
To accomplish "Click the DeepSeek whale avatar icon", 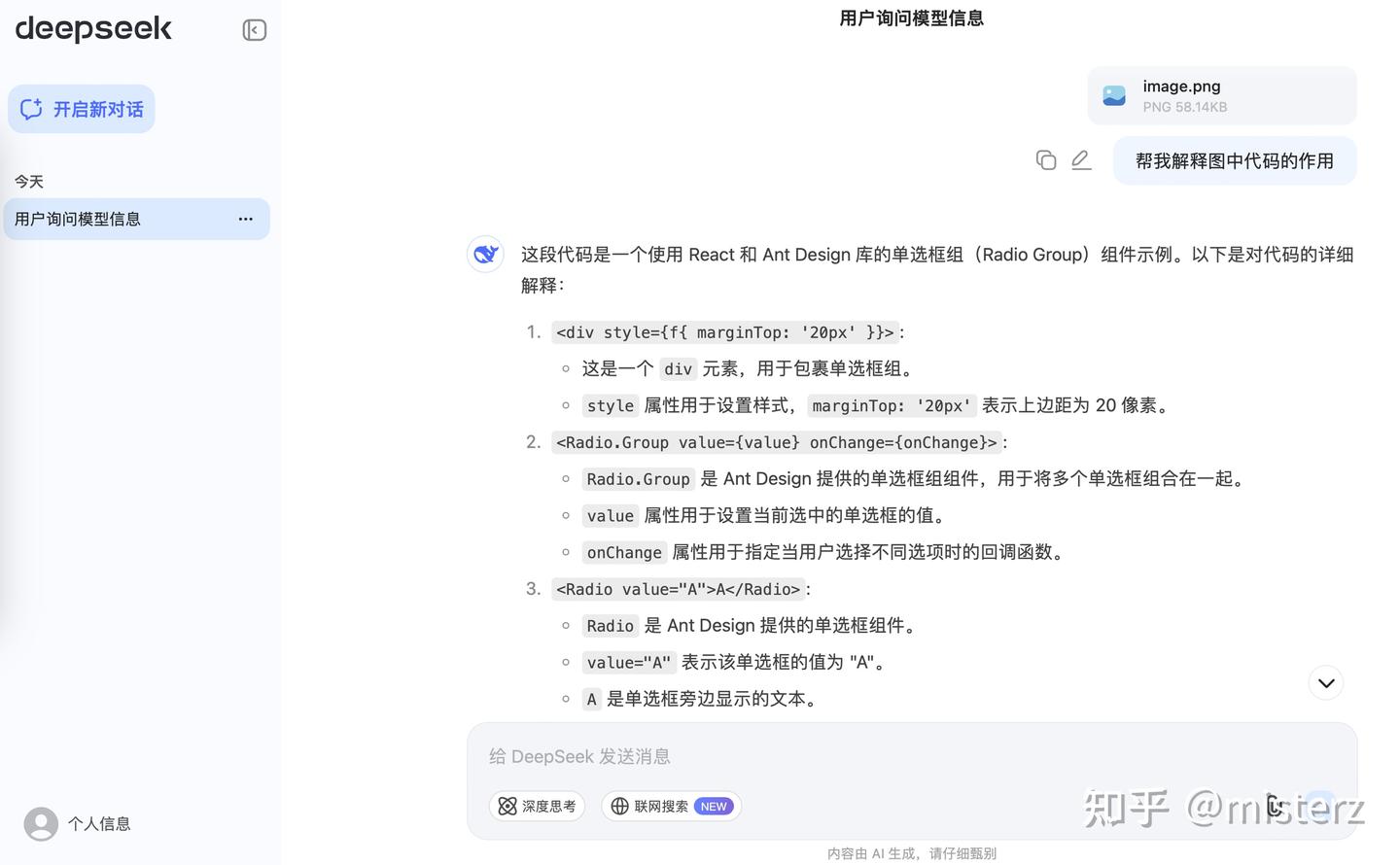I will click(x=485, y=255).
